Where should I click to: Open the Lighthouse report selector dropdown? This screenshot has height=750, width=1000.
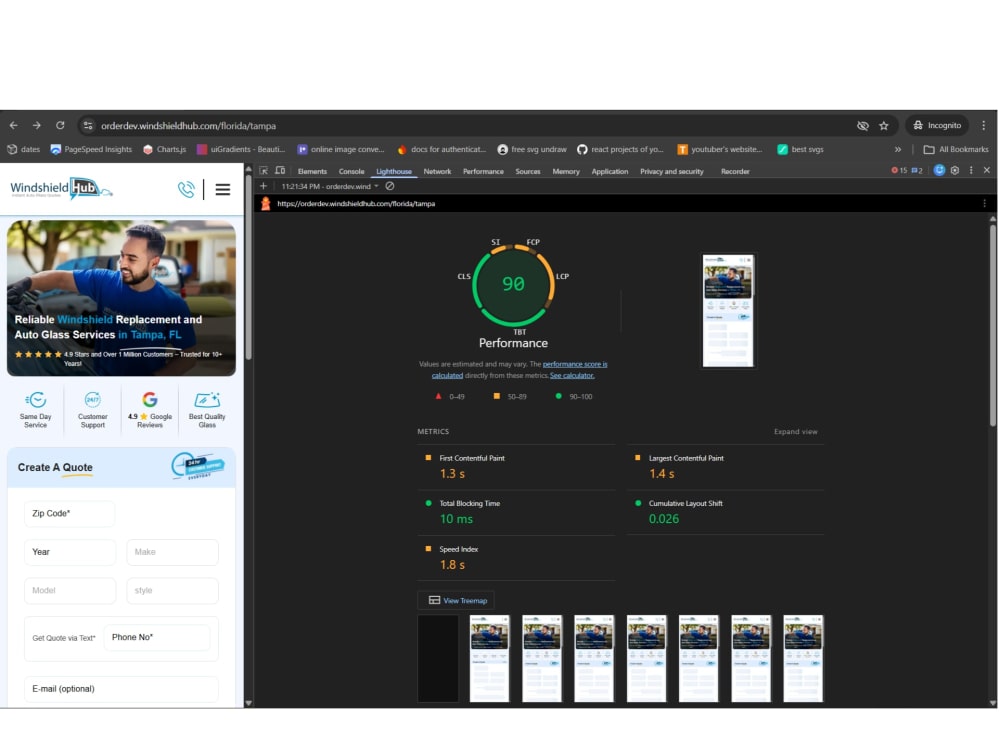click(x=330, y=186)
